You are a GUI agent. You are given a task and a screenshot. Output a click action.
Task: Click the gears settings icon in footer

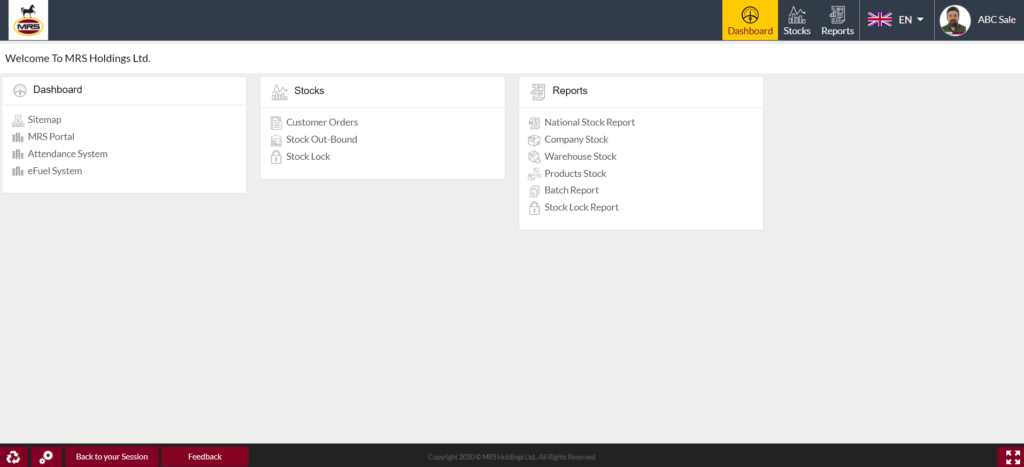(x=46, y=457)
